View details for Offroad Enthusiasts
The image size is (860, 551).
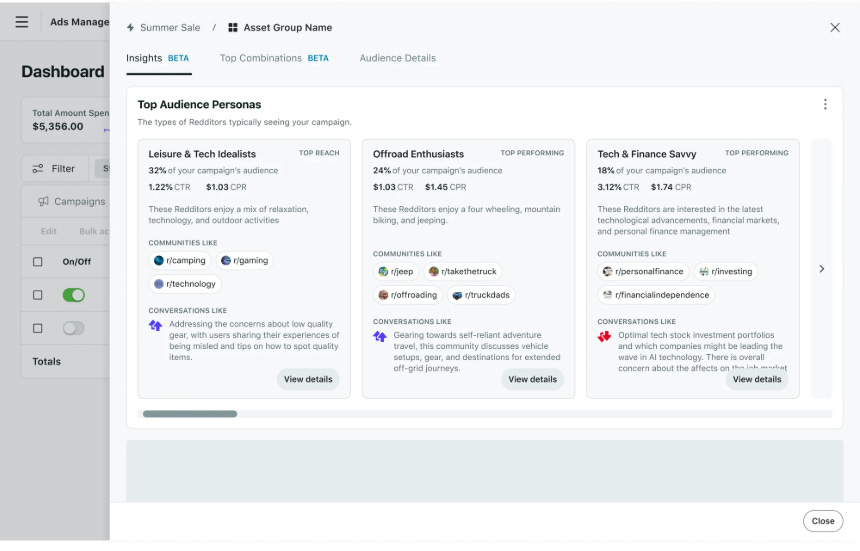point(533,379)
